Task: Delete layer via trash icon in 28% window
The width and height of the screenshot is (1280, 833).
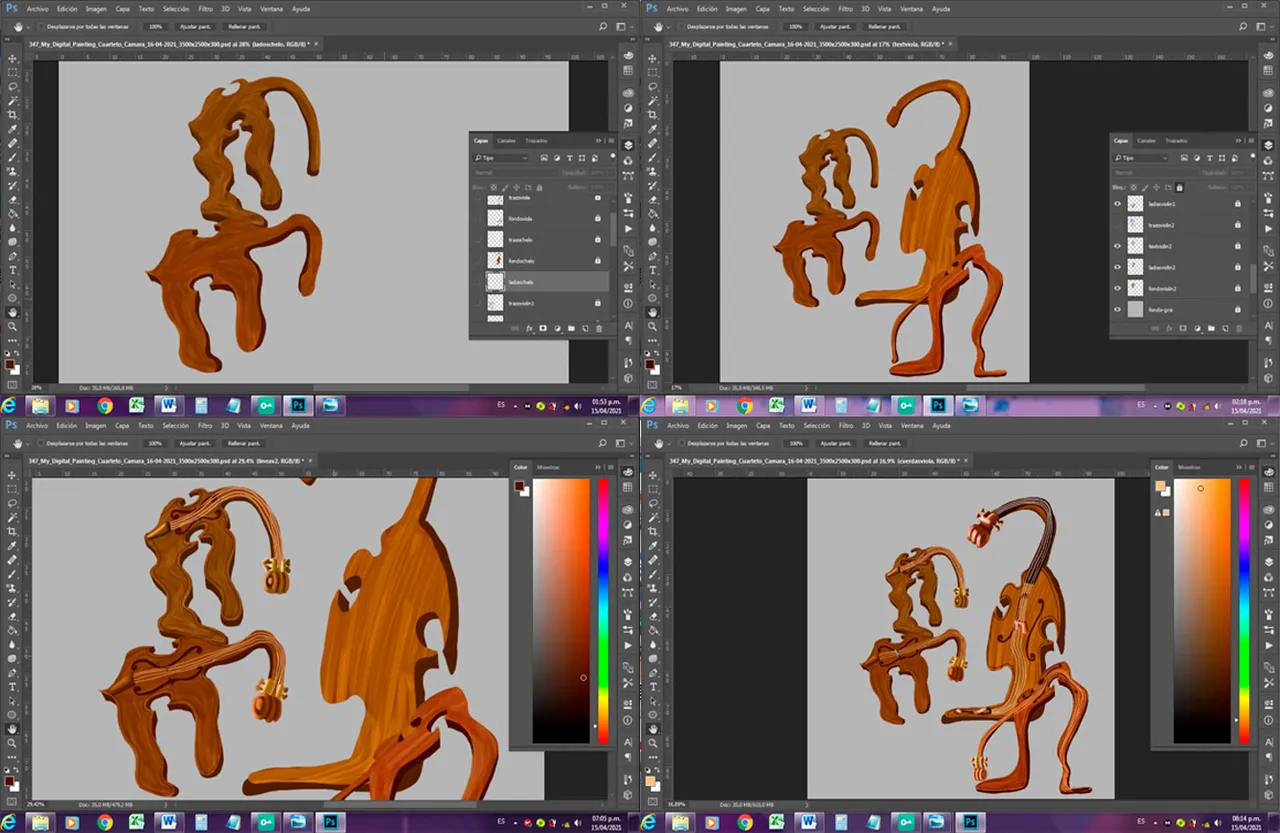Action: point(599,328)
